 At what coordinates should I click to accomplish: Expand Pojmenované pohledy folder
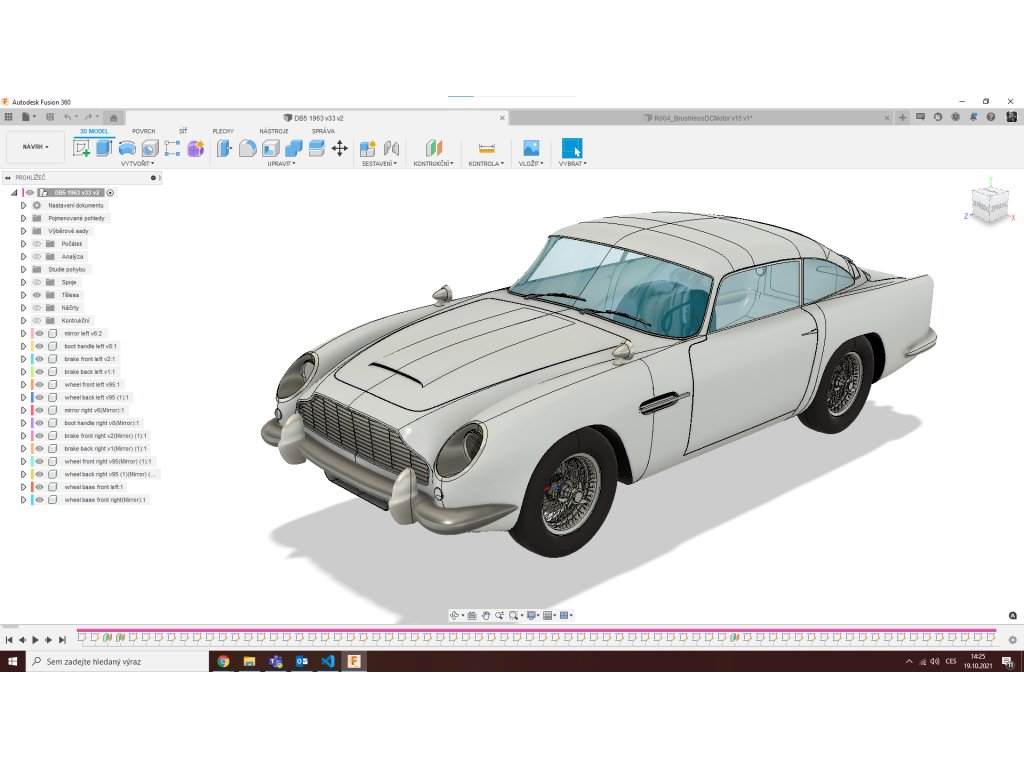(24, 218)
